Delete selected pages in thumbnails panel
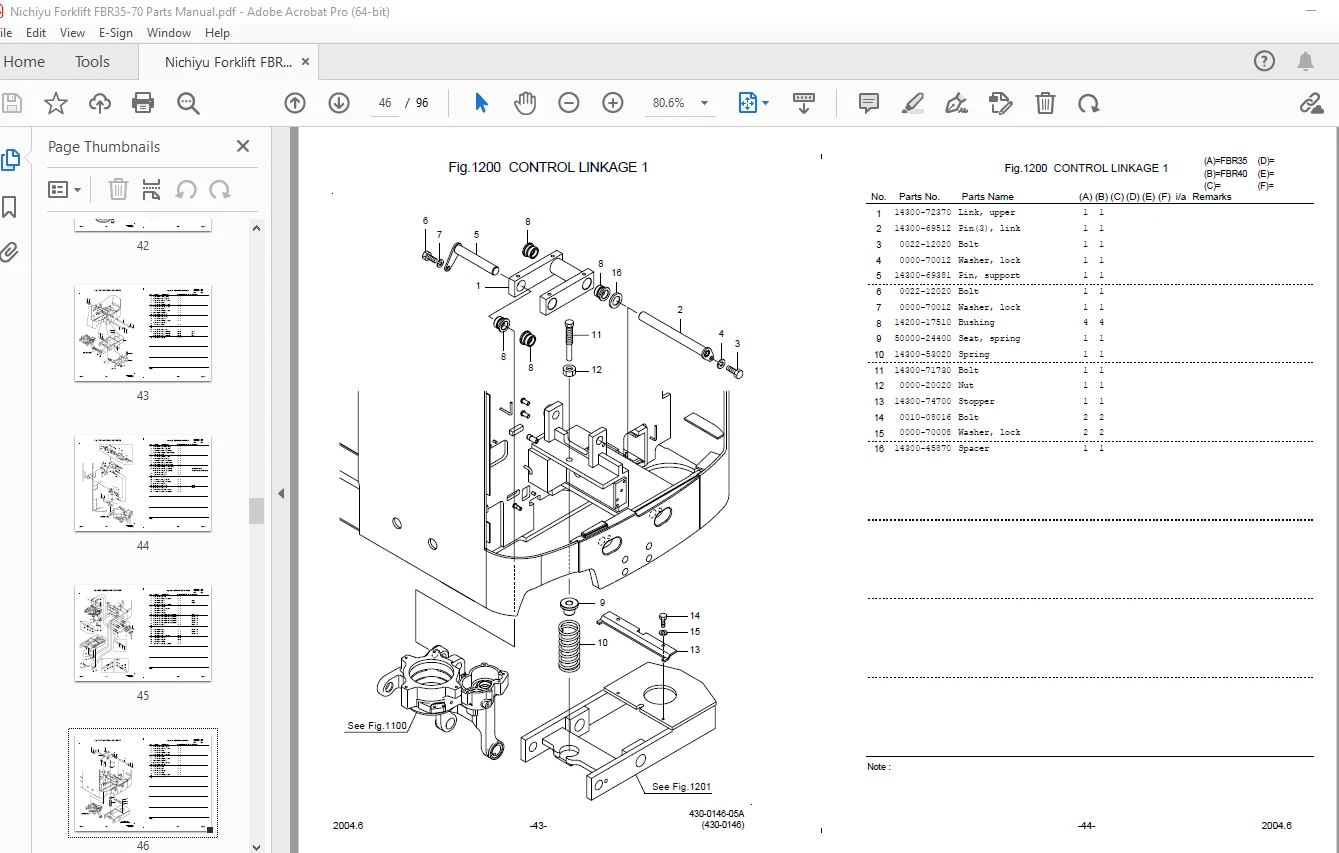Viewport: 1339px width, 853px height. coord(118,189)
